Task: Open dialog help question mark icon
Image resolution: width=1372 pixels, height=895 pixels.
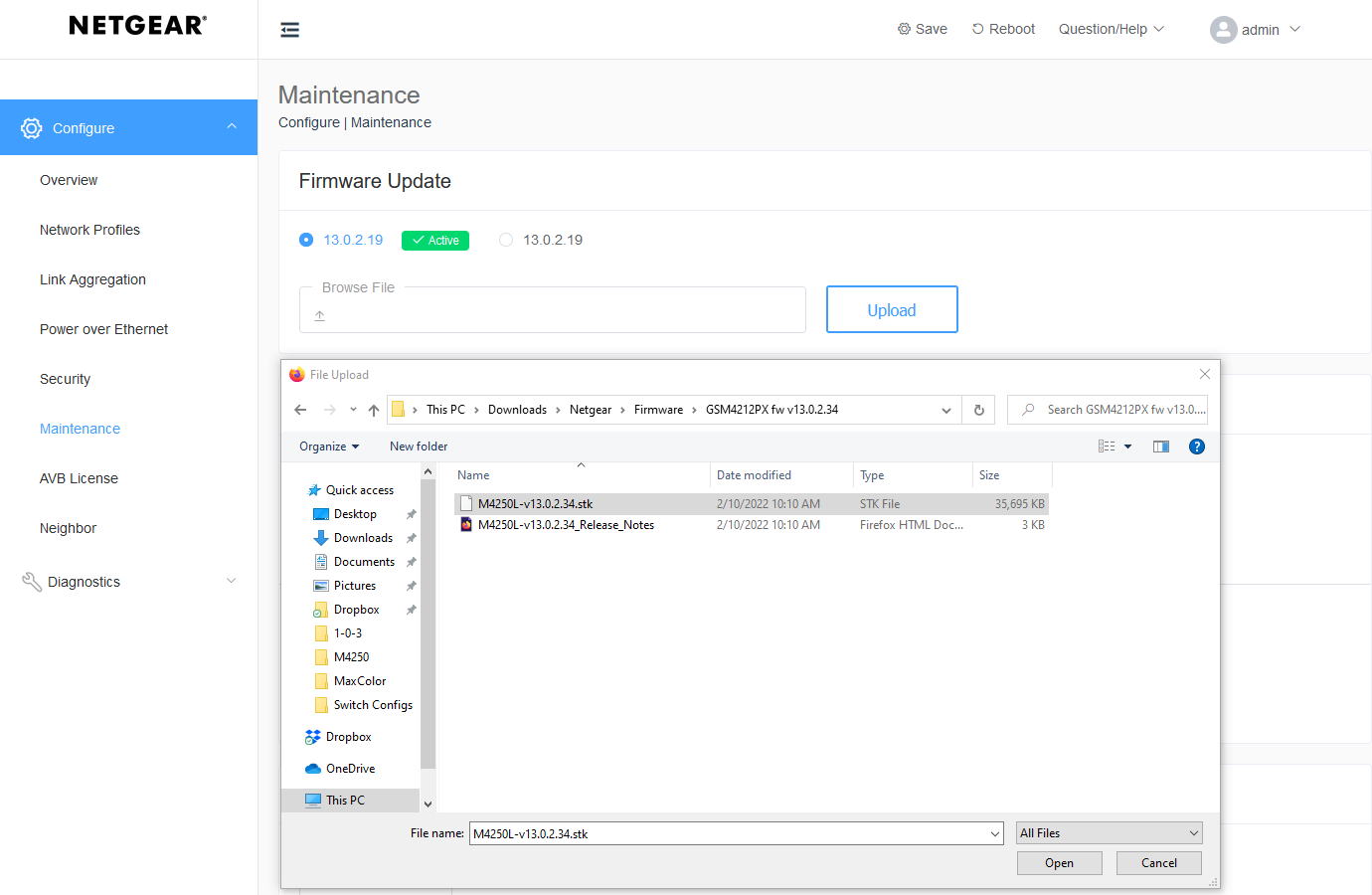Action: [x=1197, y=447]
